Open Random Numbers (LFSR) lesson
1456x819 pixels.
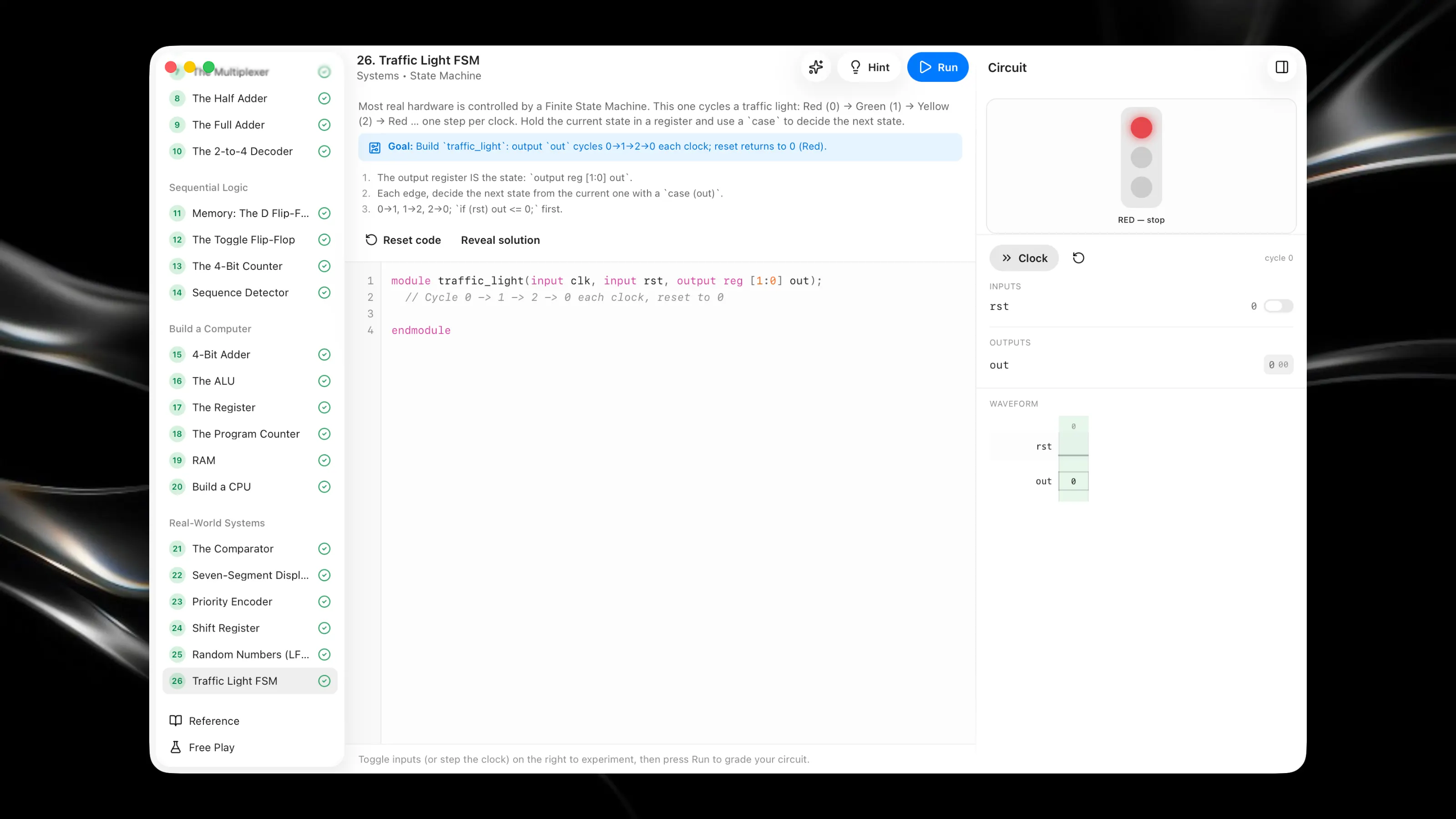point(250,655)
